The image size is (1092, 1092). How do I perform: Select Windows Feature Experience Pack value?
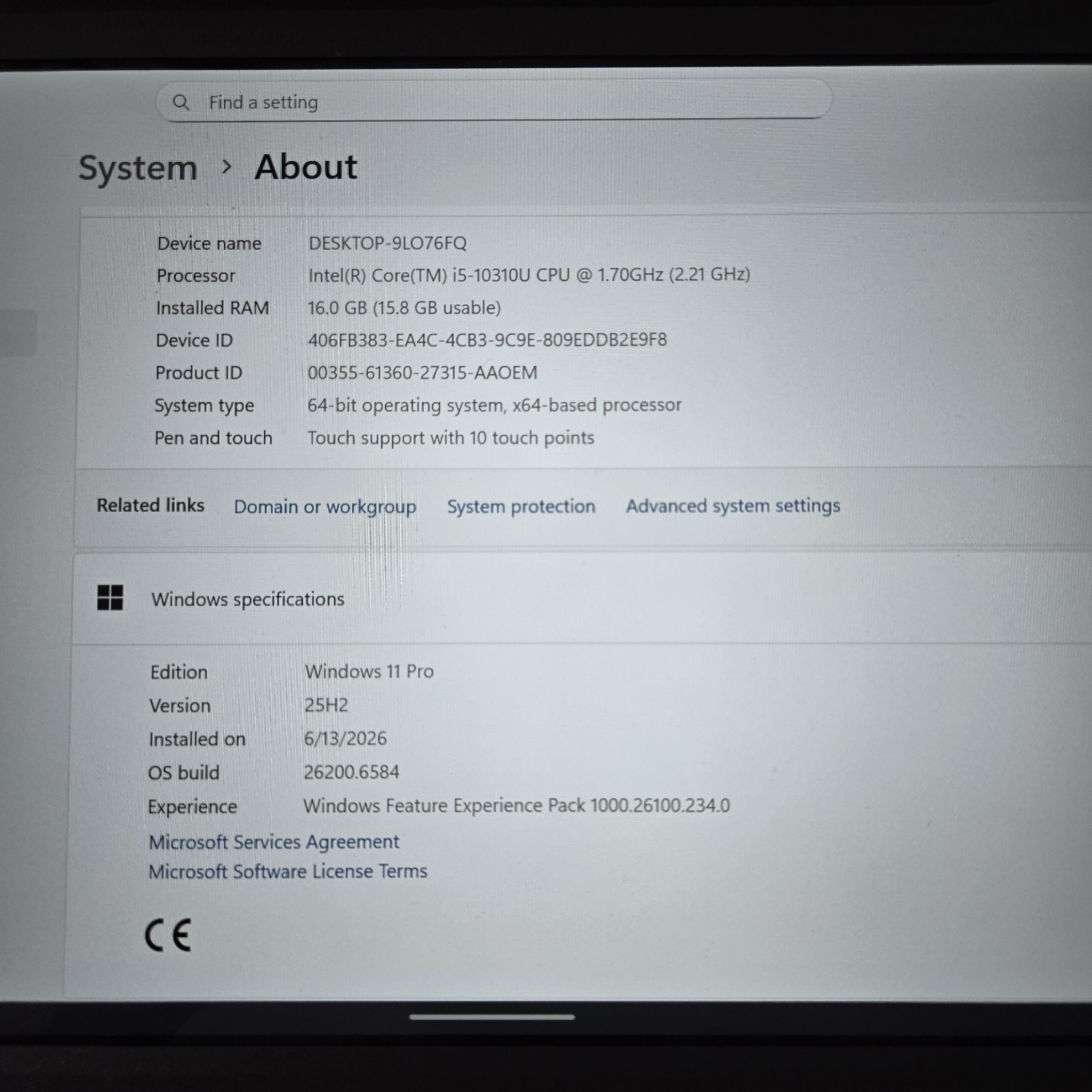coord(517,806)
